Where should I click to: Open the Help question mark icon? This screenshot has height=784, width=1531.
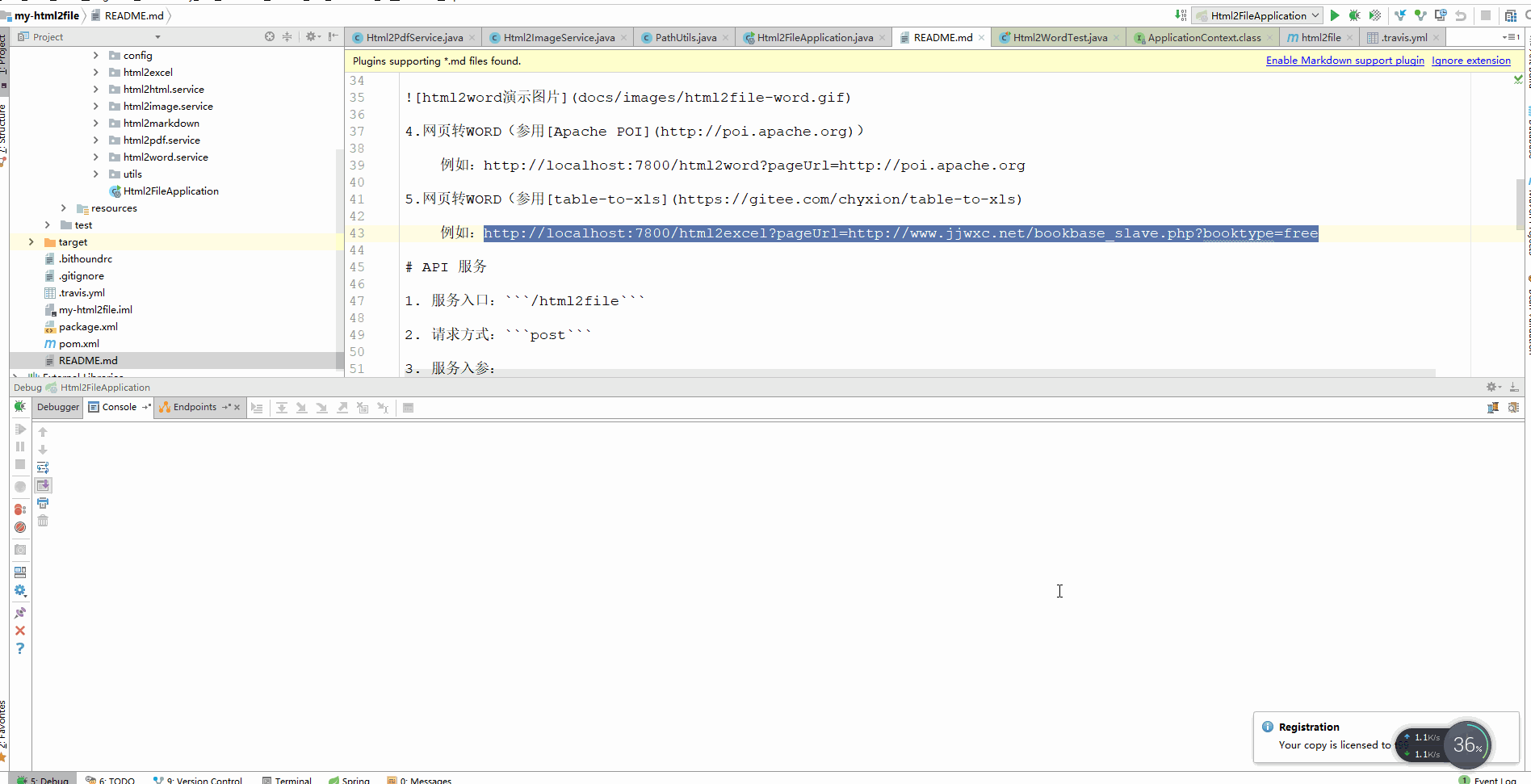coord(20,648)
